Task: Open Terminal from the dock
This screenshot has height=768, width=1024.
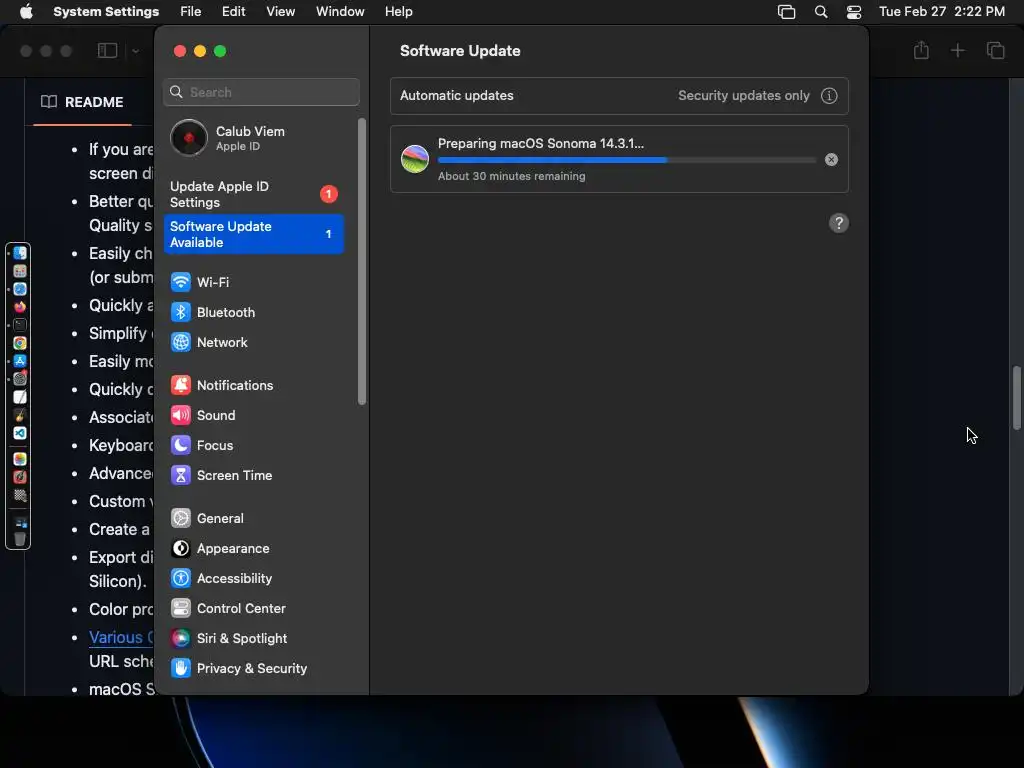Action: pos(20,325)
